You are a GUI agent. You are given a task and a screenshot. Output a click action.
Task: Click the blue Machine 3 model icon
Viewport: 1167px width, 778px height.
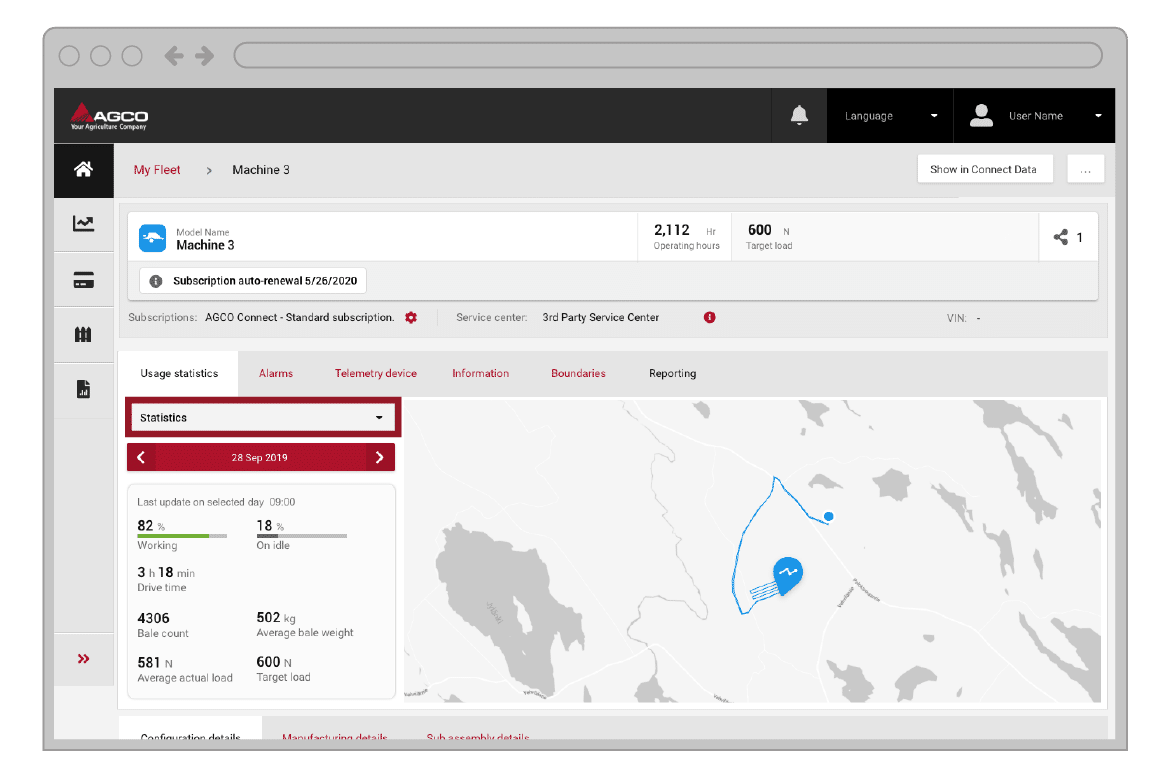[153, 238]
